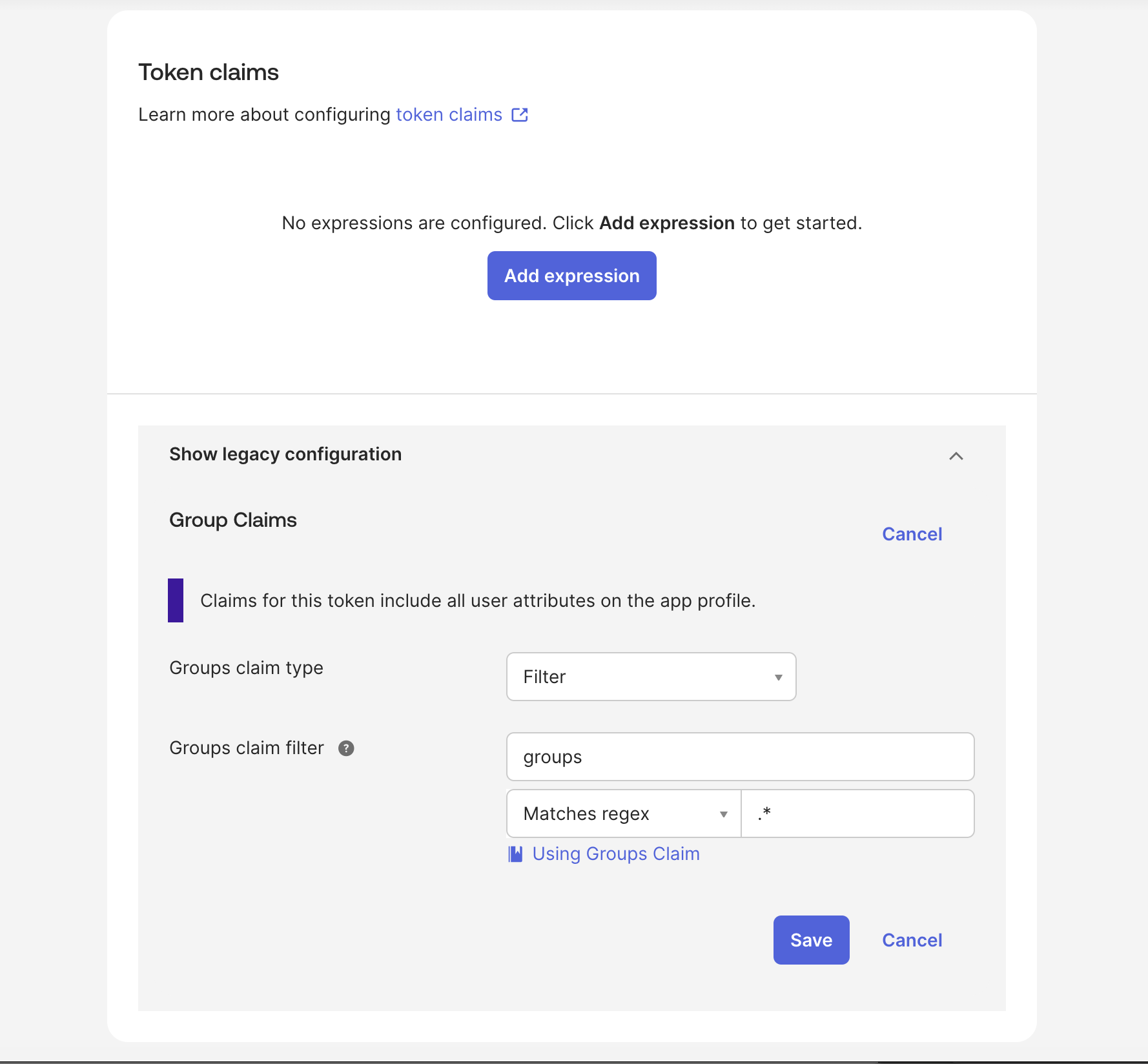
Task: Click the Show legacy configuration header
Action: point(285,455)
